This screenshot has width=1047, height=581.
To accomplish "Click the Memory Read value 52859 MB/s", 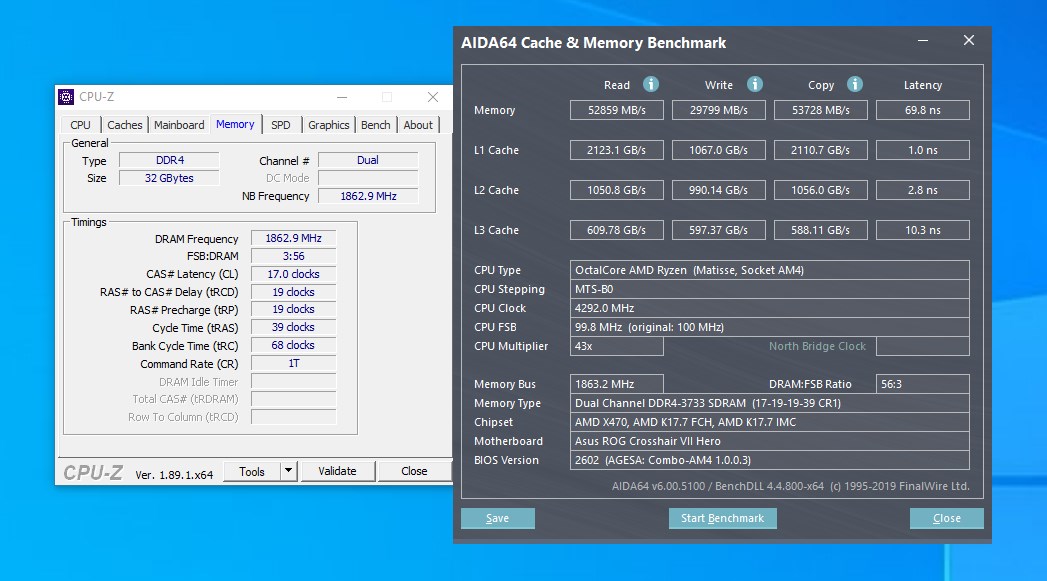I will [617, 110].
